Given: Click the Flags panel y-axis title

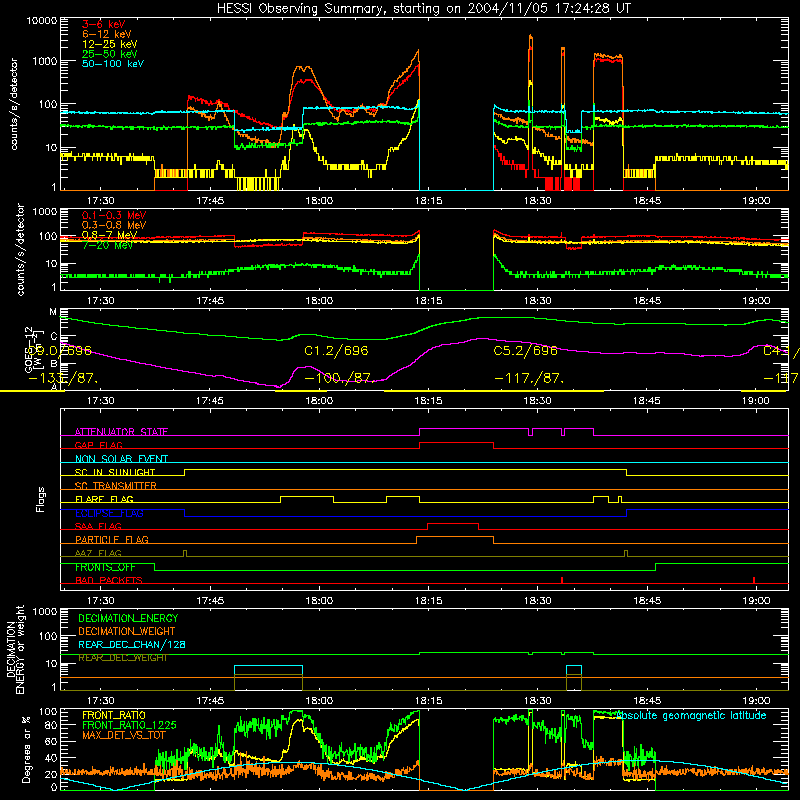Looking at the screenshot, I should pos(40,499).
